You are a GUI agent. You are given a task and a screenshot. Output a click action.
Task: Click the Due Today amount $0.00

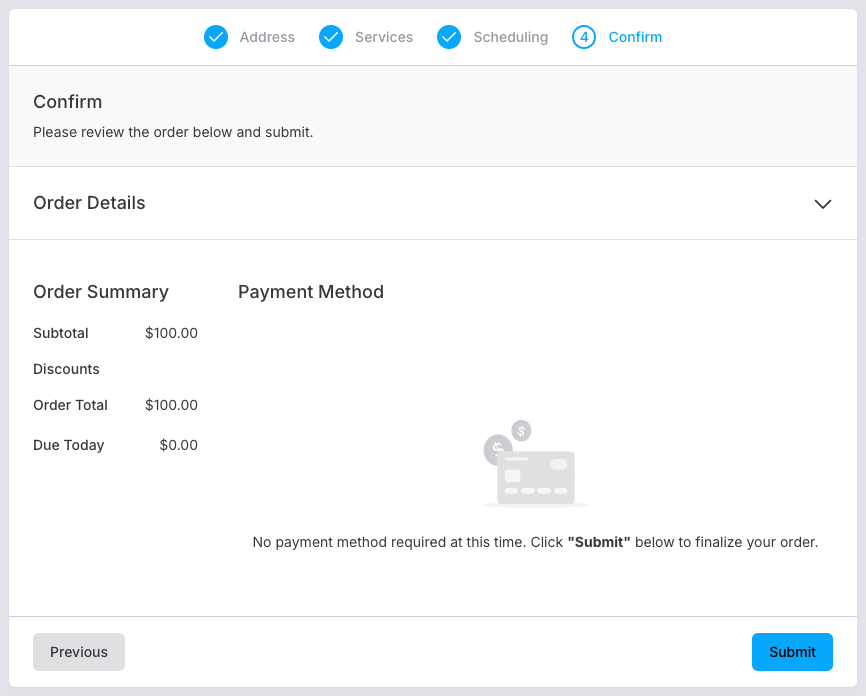click(178, 445)
